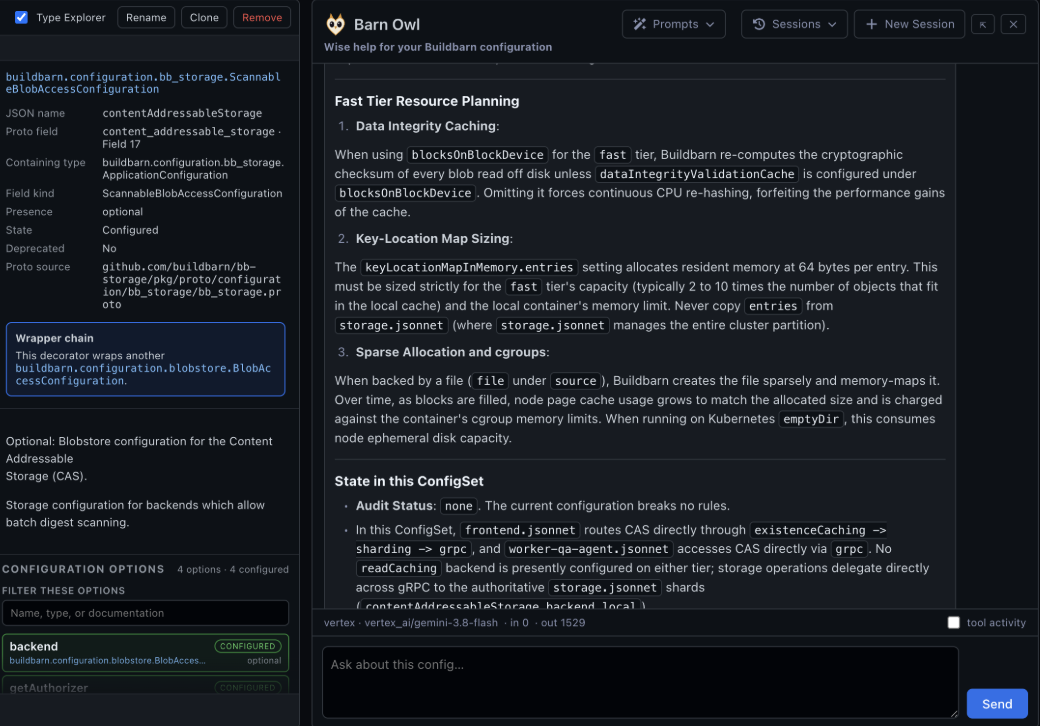The width and height of the screenshot is (1040, 726).
Task: Click the readCaching code token
Action: point(399,568)
